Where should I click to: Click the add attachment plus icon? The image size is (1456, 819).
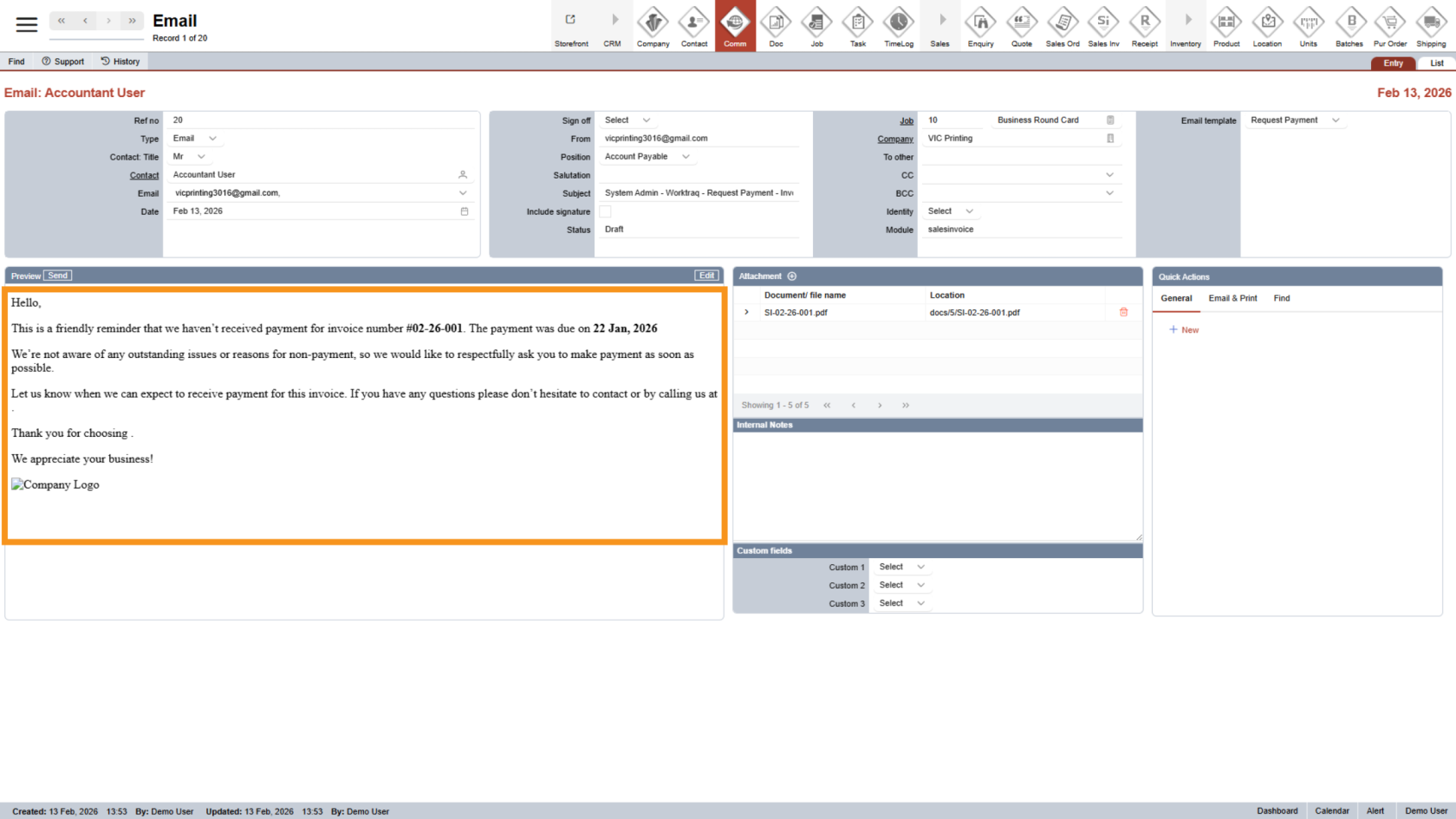tap(791, 276)
